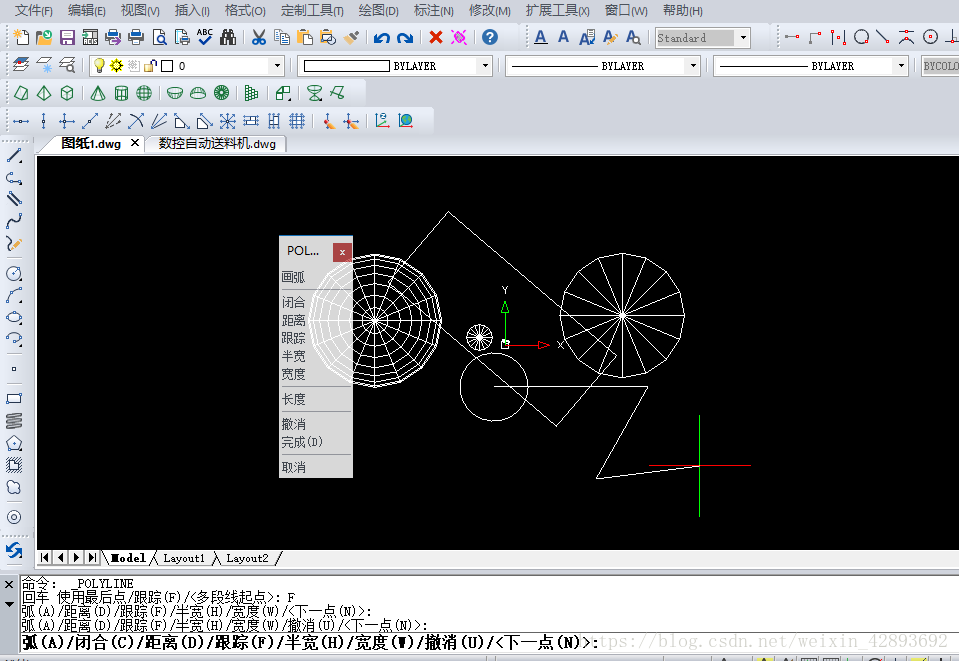Click the spell check ABC icon
The height and width of the screenshot is (661, 959).
click(x=205, y=38)
